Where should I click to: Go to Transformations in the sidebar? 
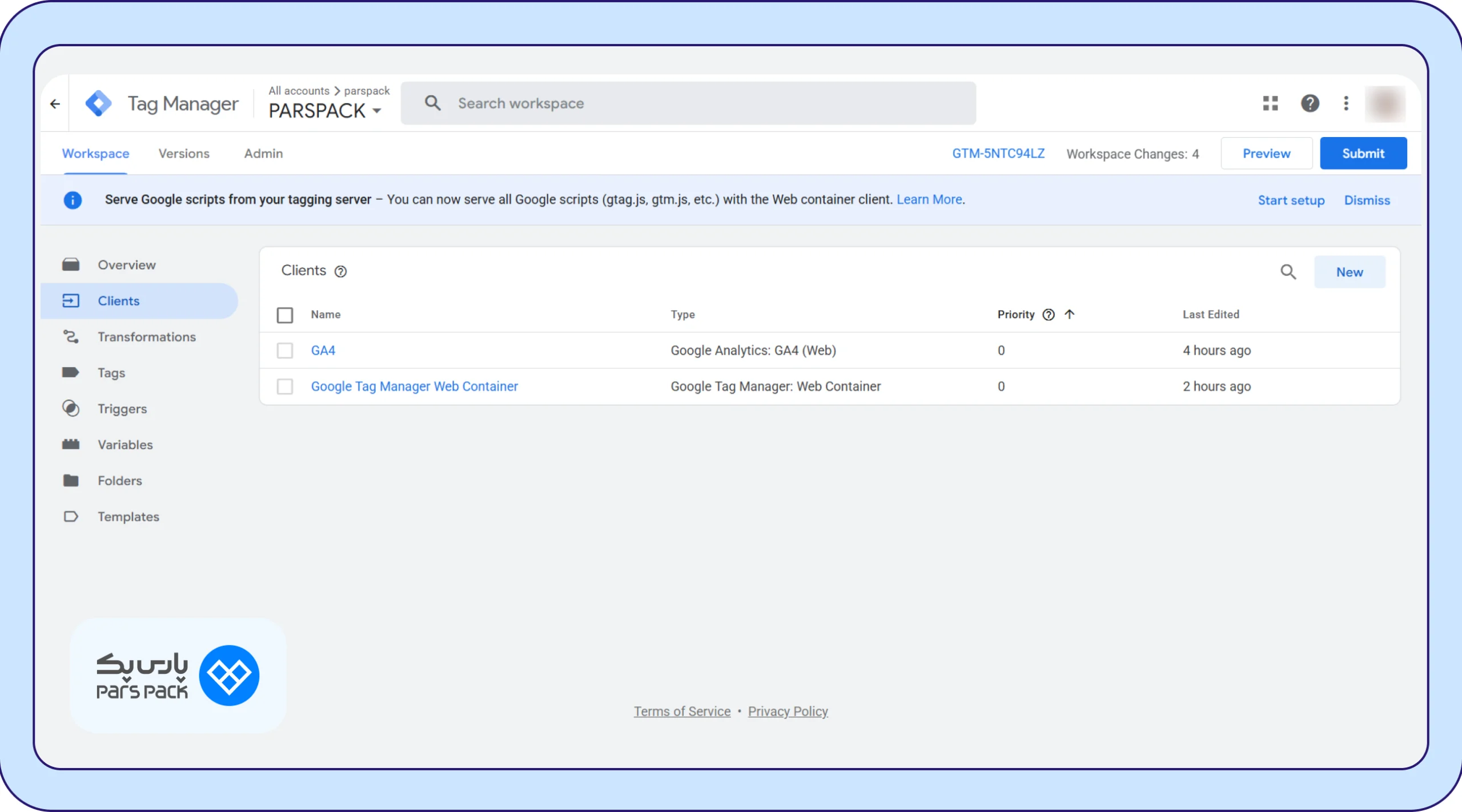point(147,337)
